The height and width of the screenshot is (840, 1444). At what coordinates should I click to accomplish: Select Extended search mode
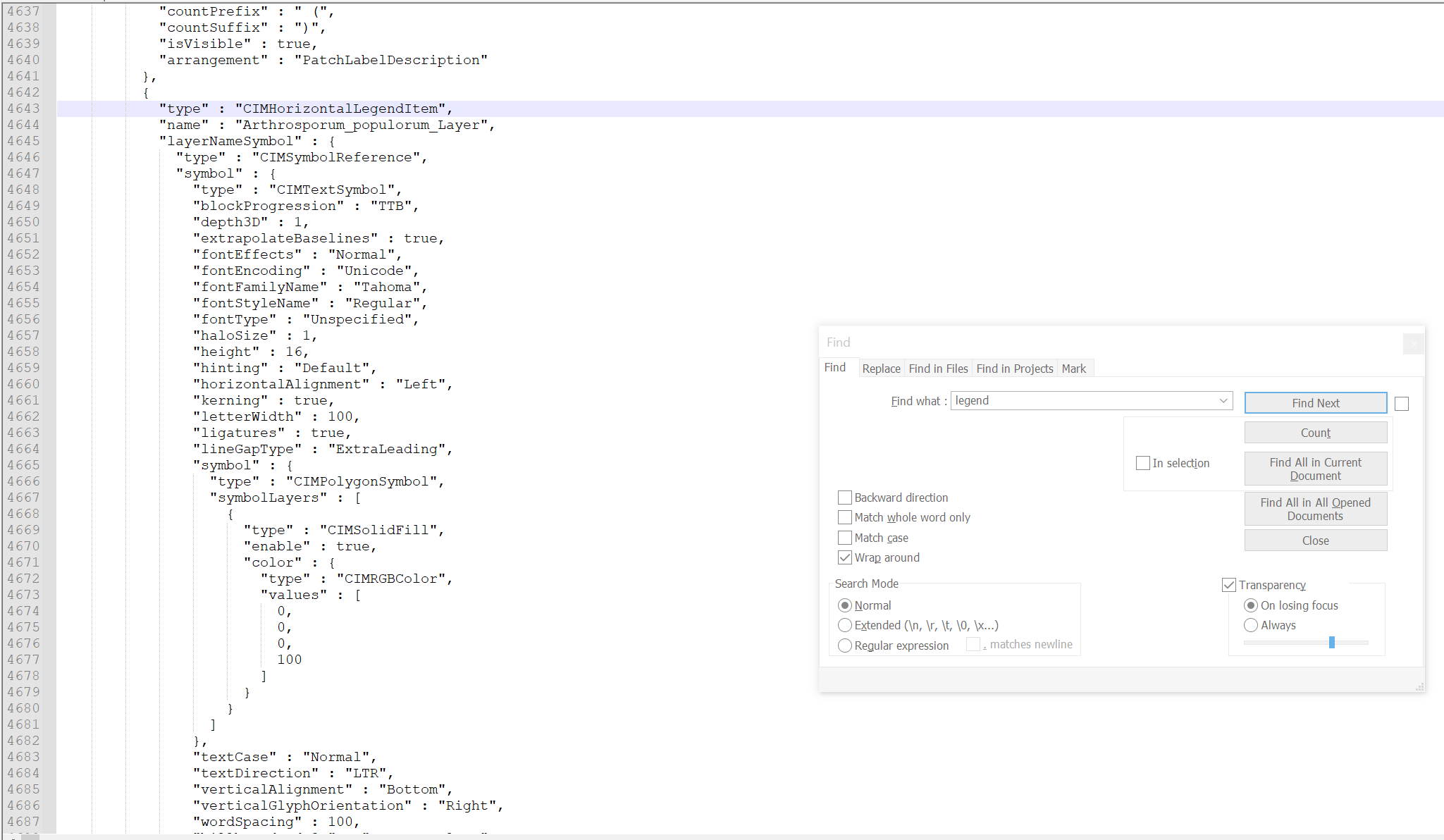pyautogui.click(x=845, y=625)
